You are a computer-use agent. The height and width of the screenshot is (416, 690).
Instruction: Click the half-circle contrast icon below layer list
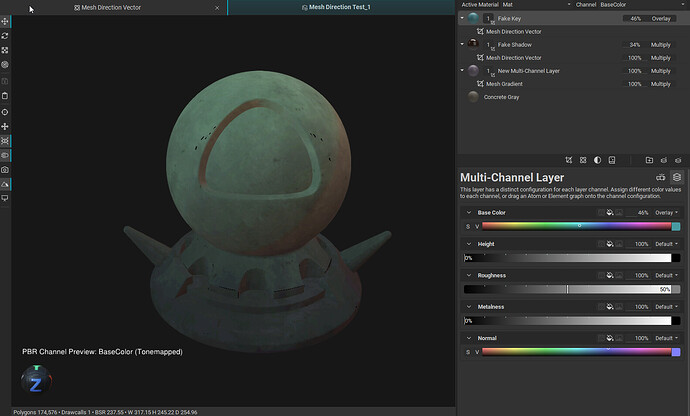point(597,159)
